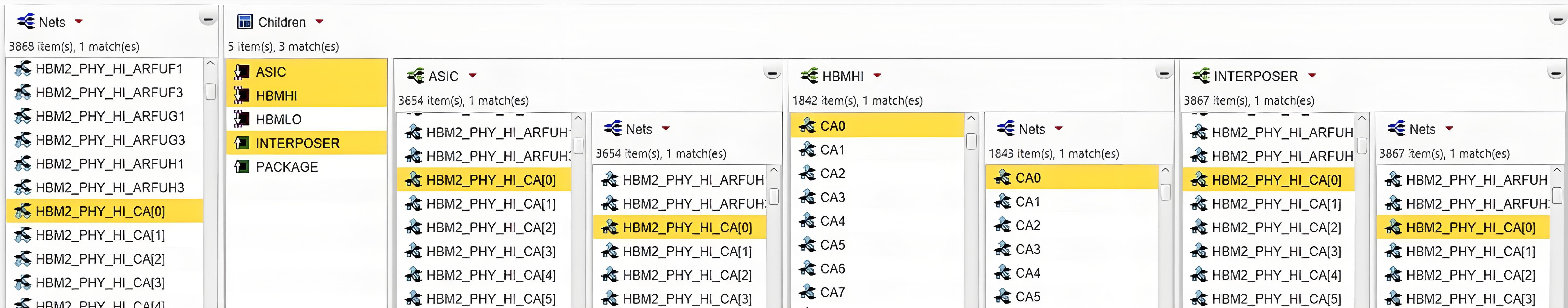Select HBM2_PHY_HI_CA[1] in the leftmost Nets list

pyautogui.click(x=105, y=235)
